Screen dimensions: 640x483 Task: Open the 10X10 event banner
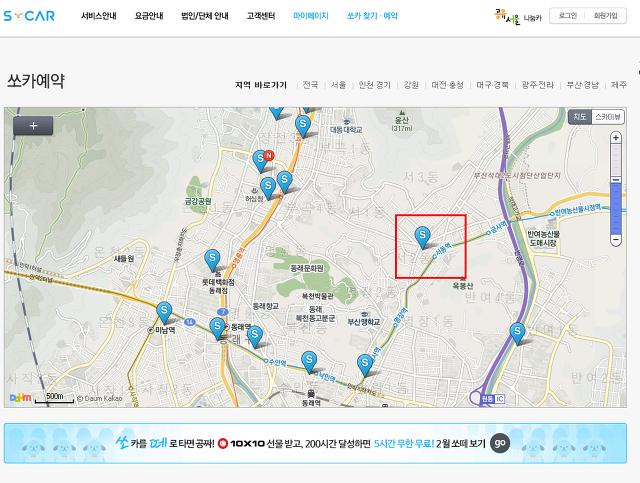click(315, 443)
